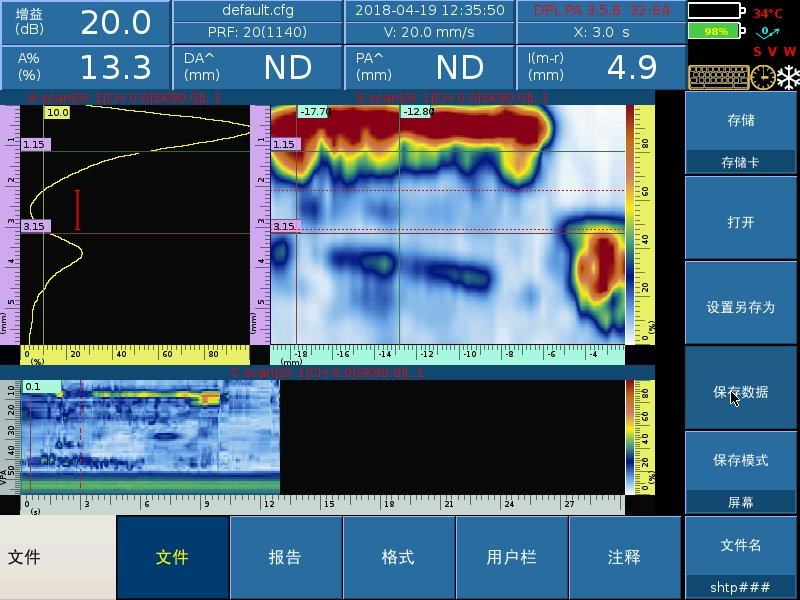Click the red gate marker in A-scan
This screenshot has width=800, height=600.
[x=77, y=209]
